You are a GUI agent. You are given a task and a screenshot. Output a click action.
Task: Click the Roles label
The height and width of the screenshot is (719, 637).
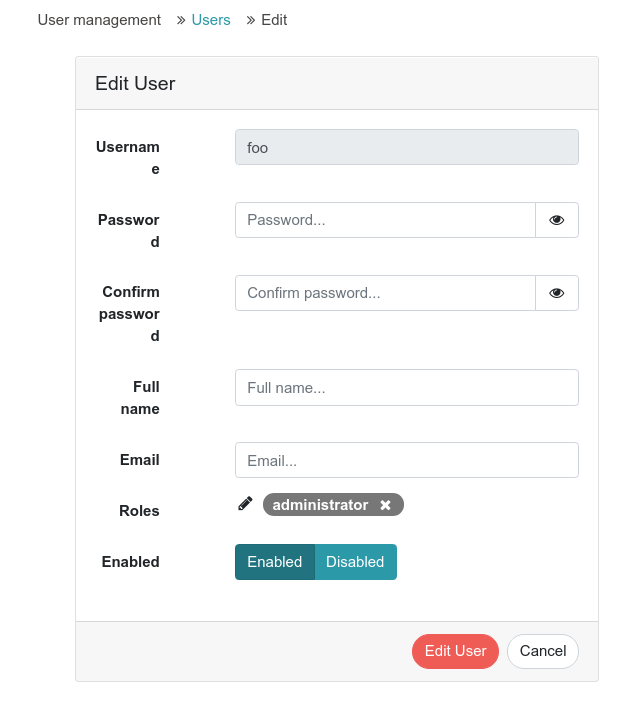pos(139,511)
